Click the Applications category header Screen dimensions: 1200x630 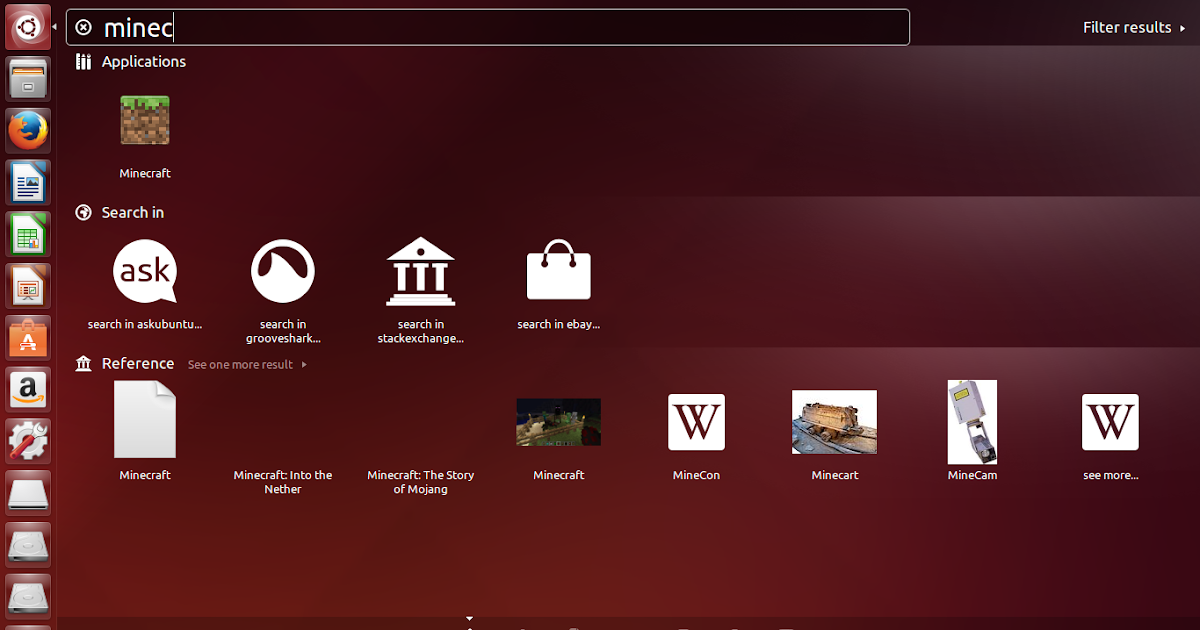point(131,61)
